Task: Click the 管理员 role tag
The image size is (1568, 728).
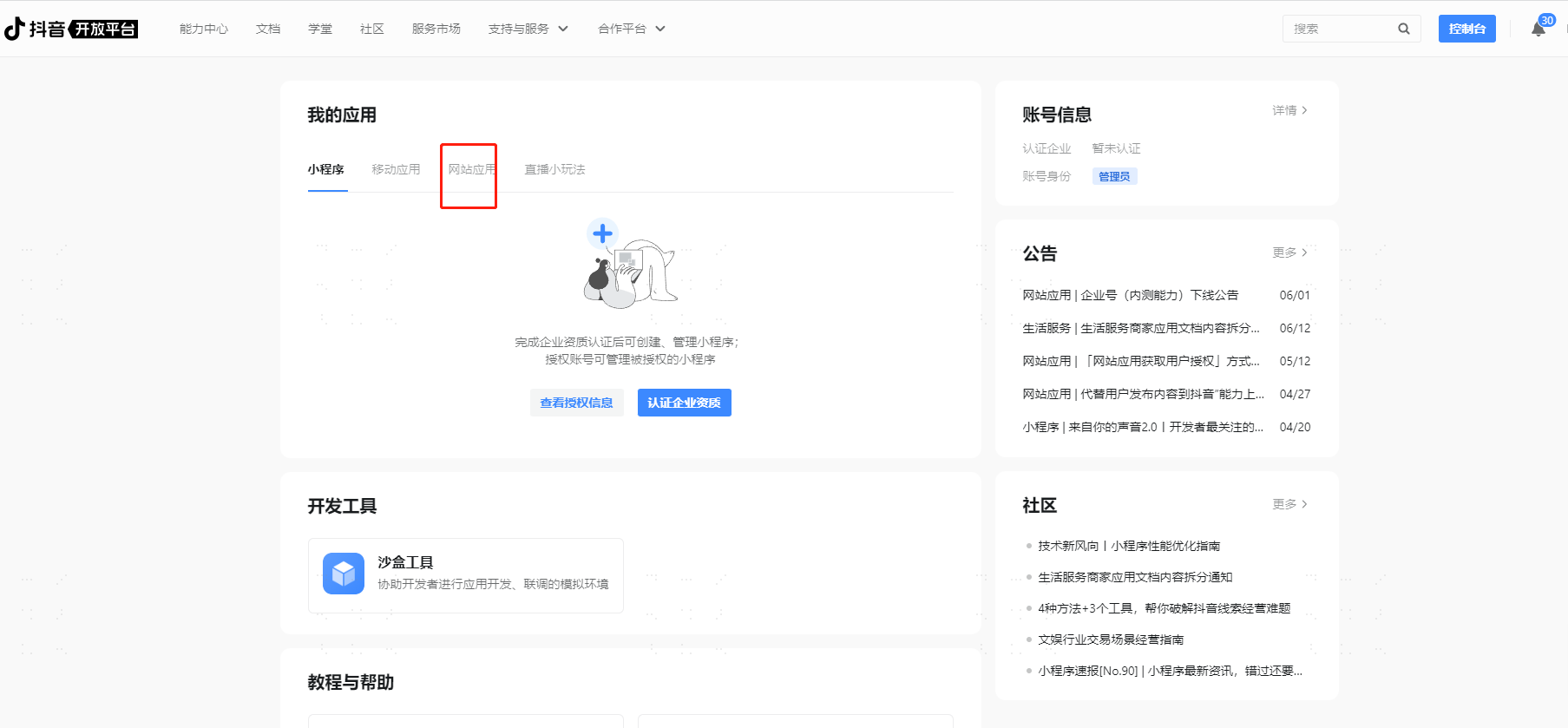Action: (x=1114, y=176)
